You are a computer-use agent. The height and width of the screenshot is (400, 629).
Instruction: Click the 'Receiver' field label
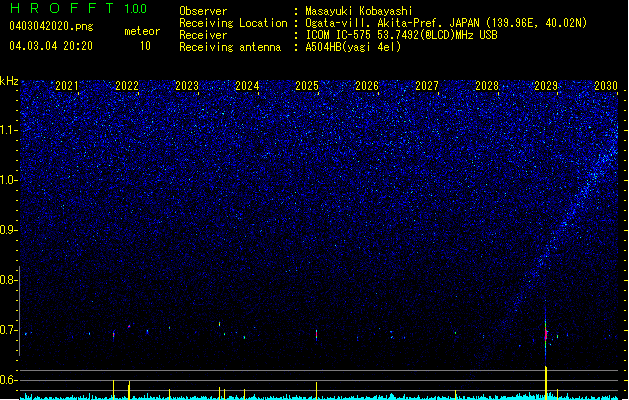pyautogui.click(x=203, y=35)
